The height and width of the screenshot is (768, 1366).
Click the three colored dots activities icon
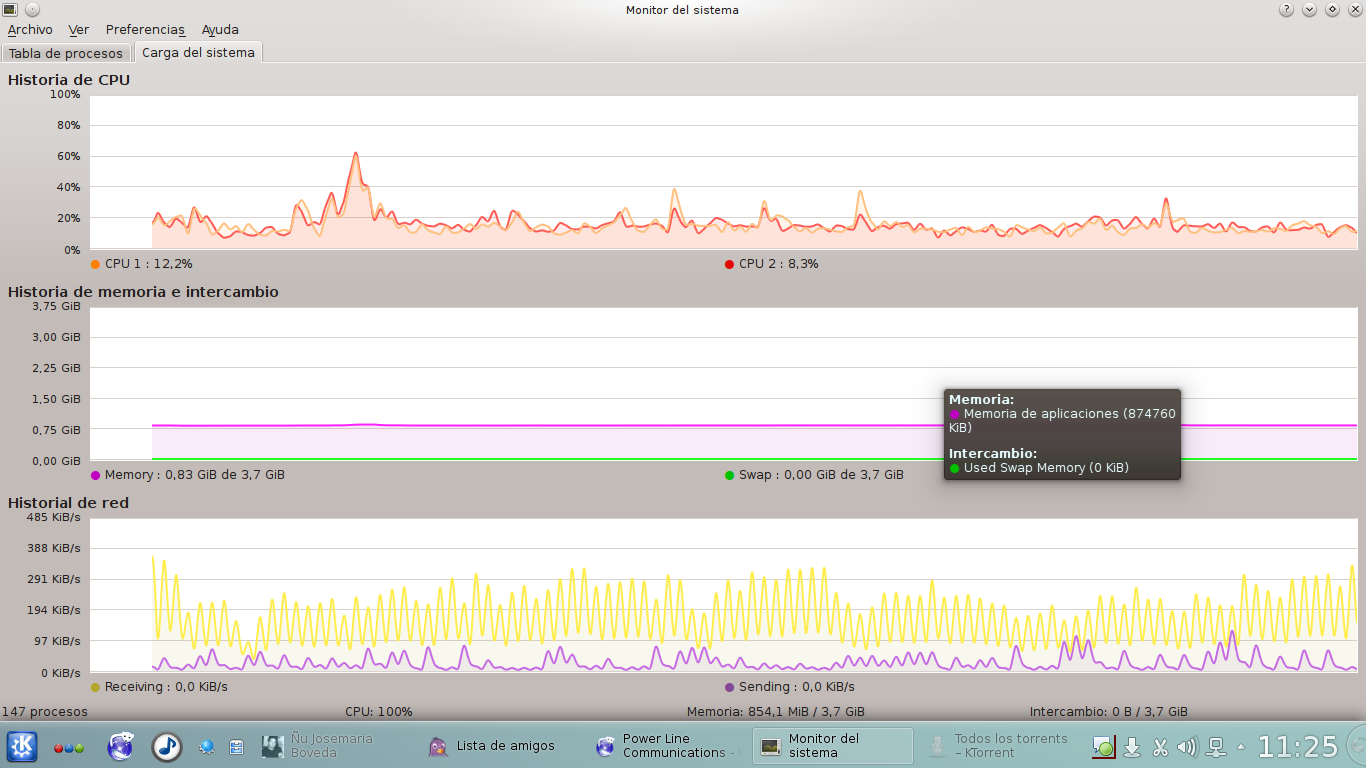pos(69,747)
